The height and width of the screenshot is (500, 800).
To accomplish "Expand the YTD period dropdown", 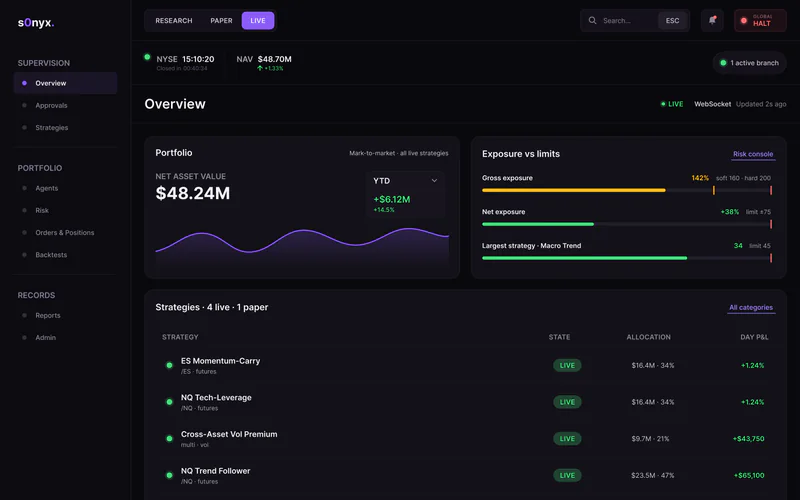I will coord(406,181).
